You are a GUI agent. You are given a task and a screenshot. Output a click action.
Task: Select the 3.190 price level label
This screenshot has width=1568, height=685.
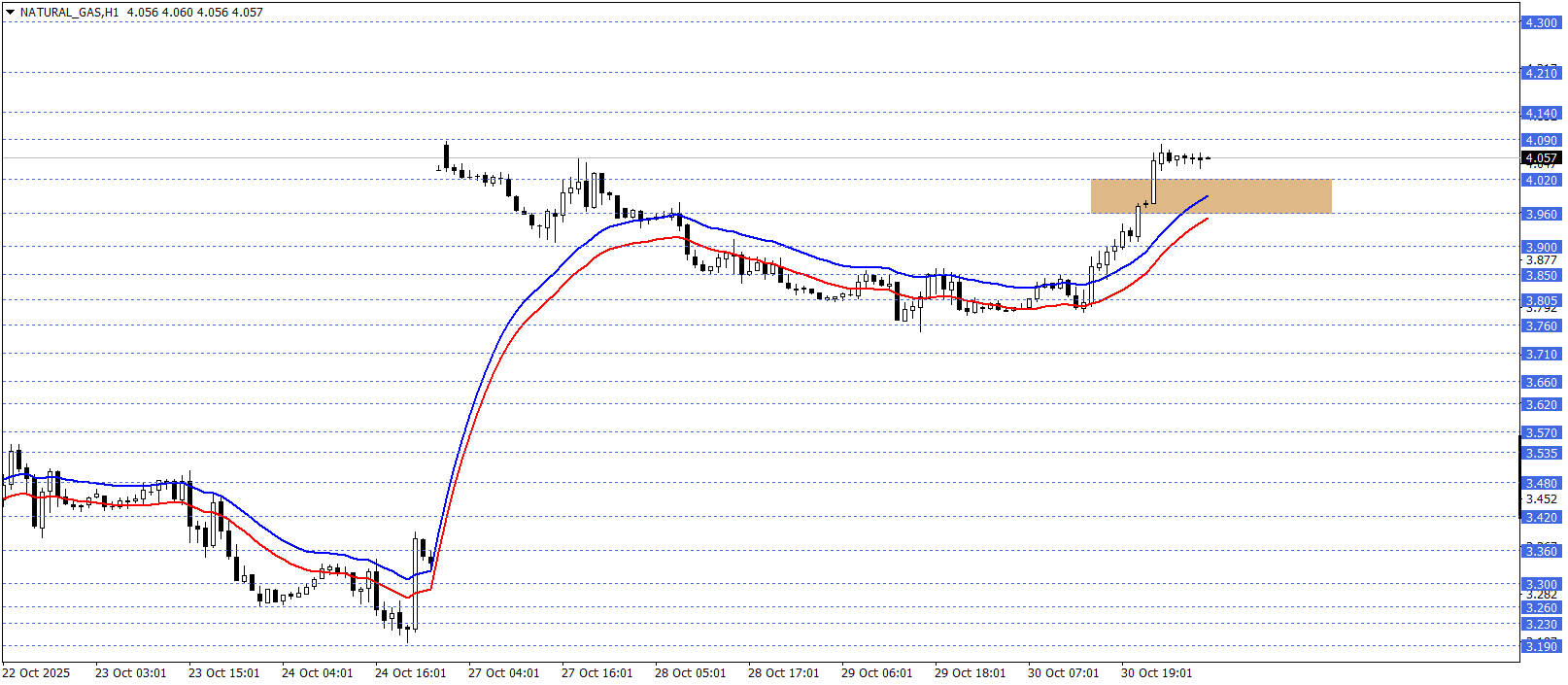(x=1541, y=646)
